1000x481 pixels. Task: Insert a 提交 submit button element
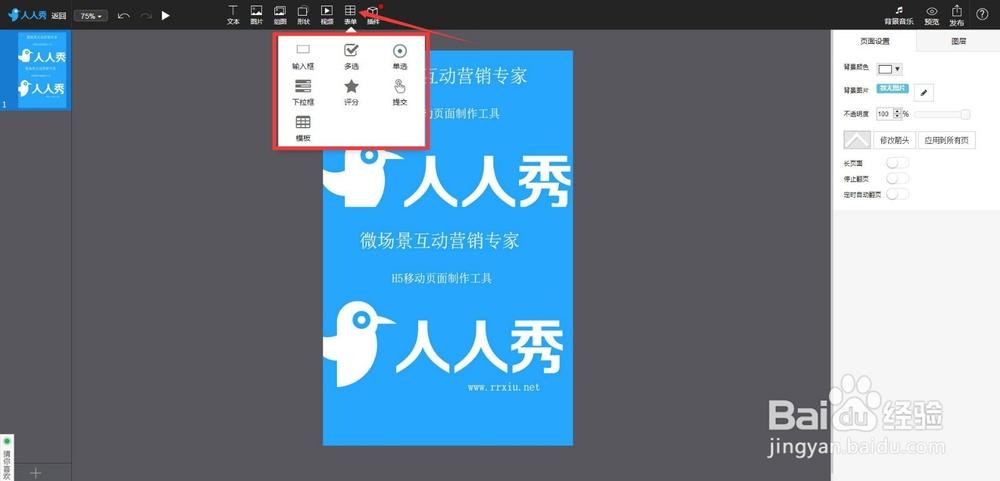pyautogui.click(x=400, y=92)
